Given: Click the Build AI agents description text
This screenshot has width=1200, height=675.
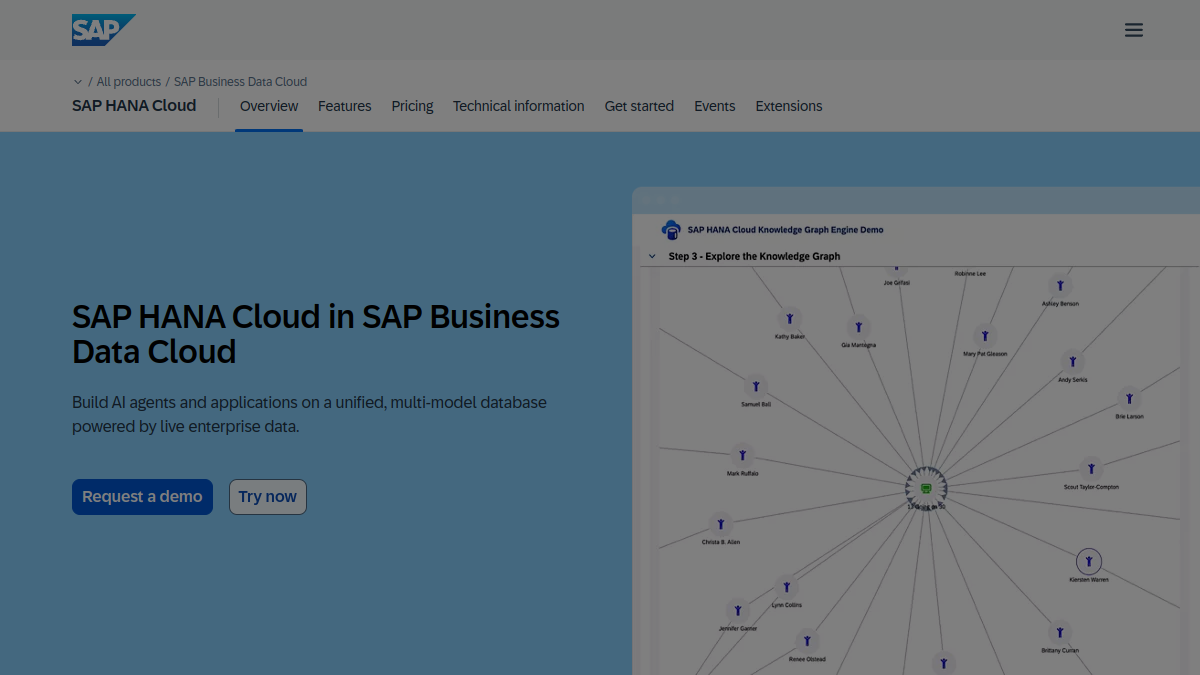Looking at the screenshot, I should (309, 414).
